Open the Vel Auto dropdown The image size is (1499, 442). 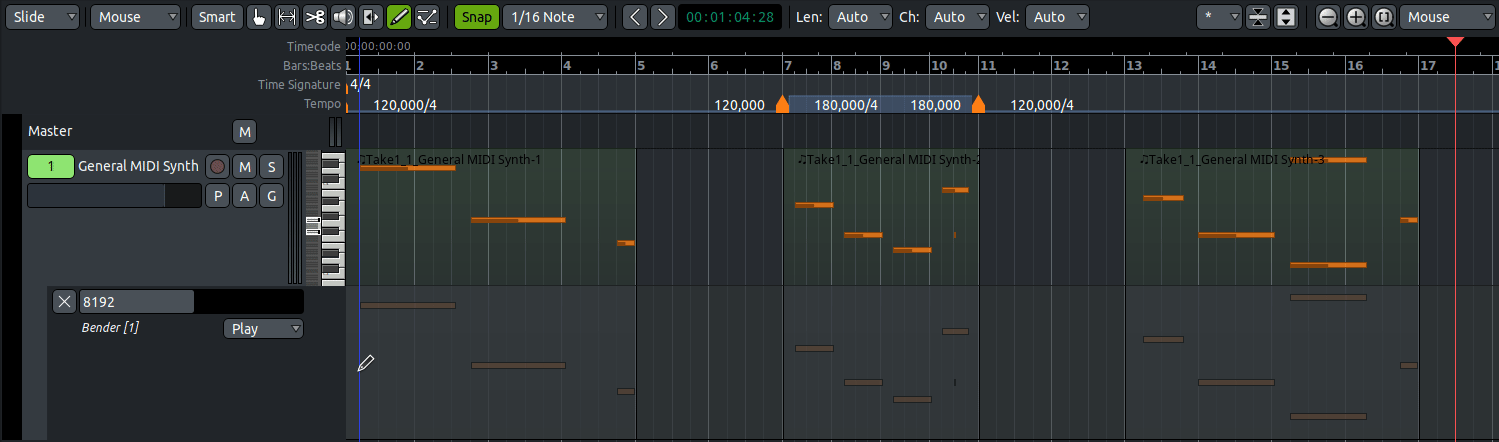[x=1059, y=17]
